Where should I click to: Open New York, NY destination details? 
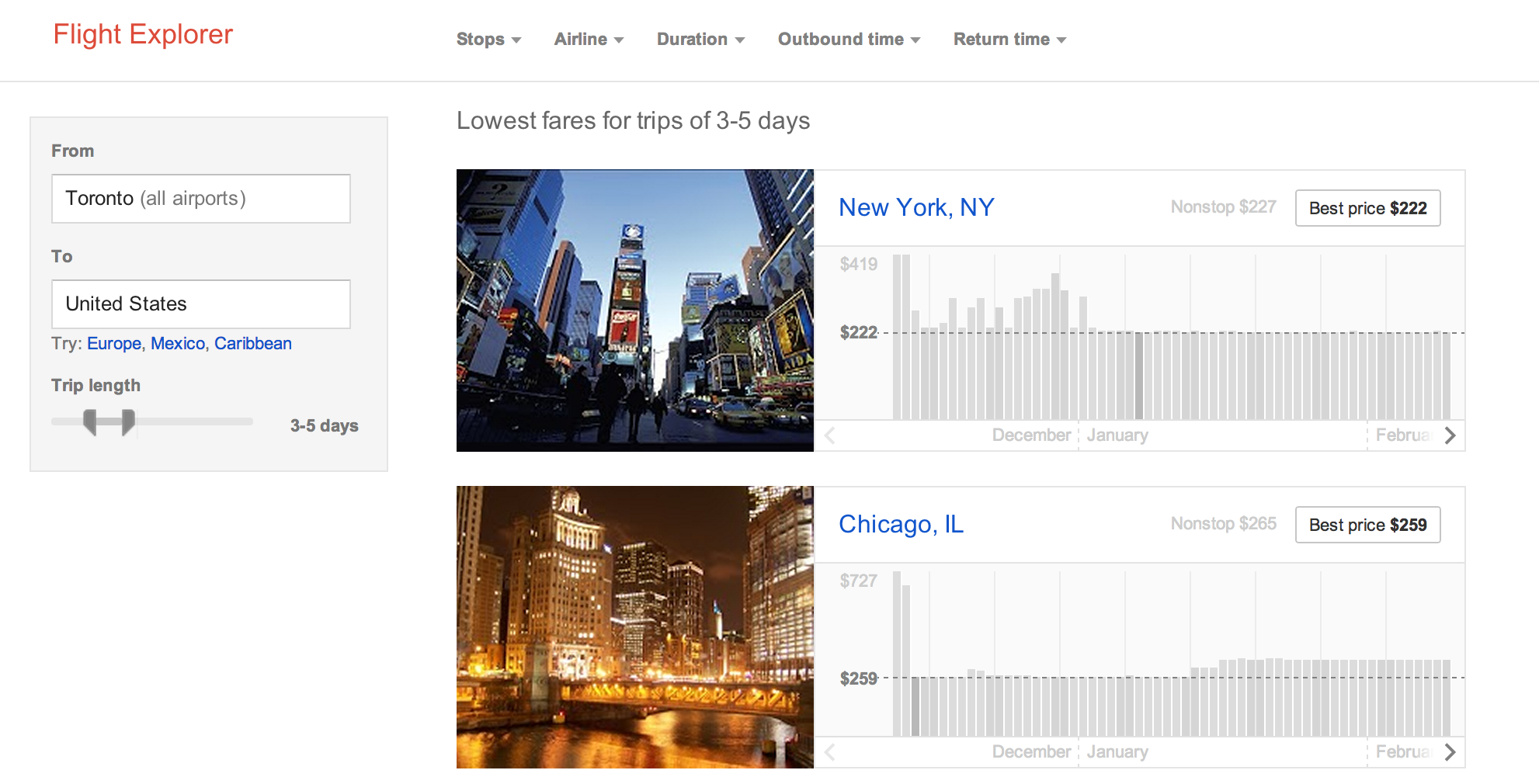click(x=916, y=207)
